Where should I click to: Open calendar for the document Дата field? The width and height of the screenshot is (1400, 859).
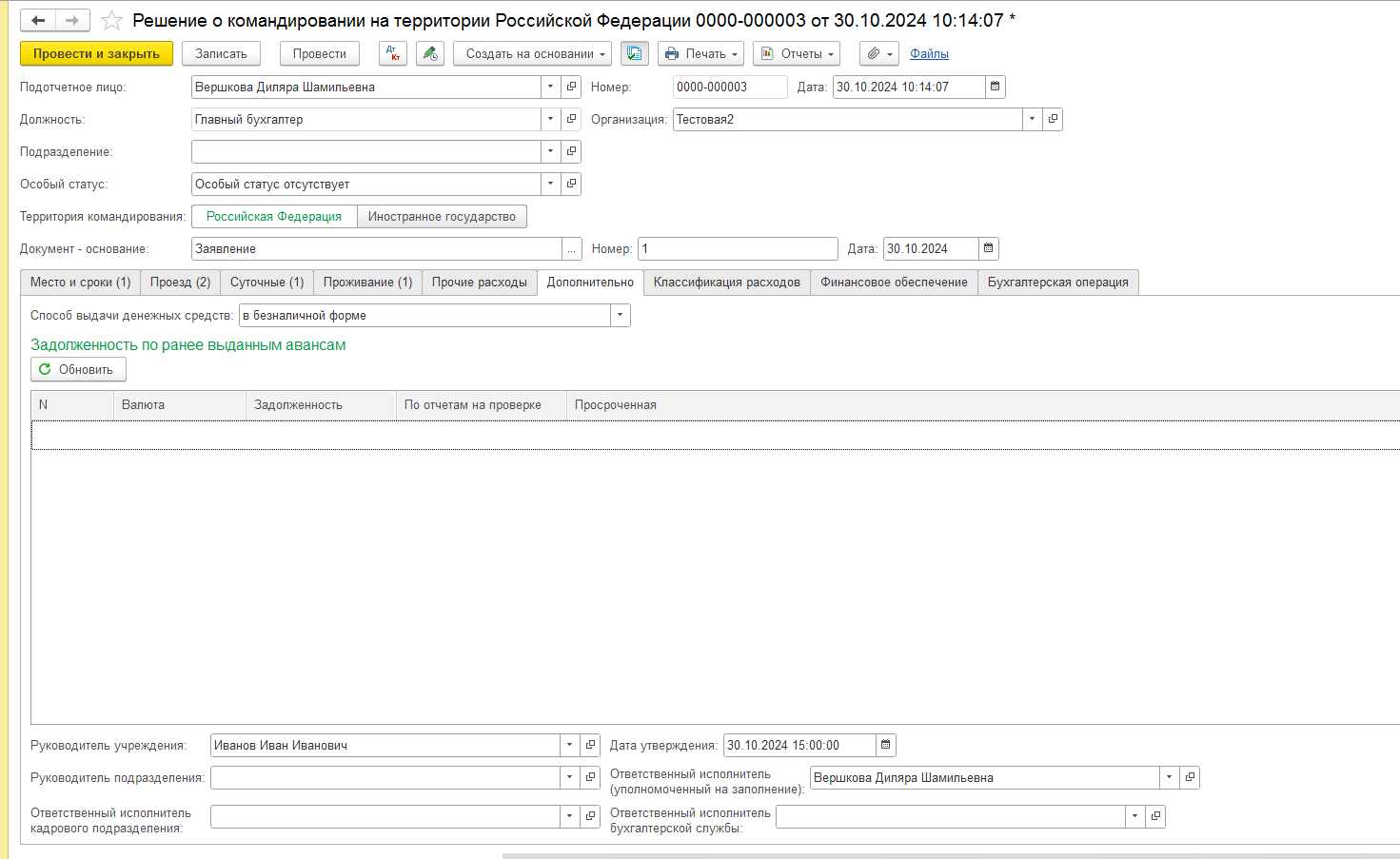point(995,87)
